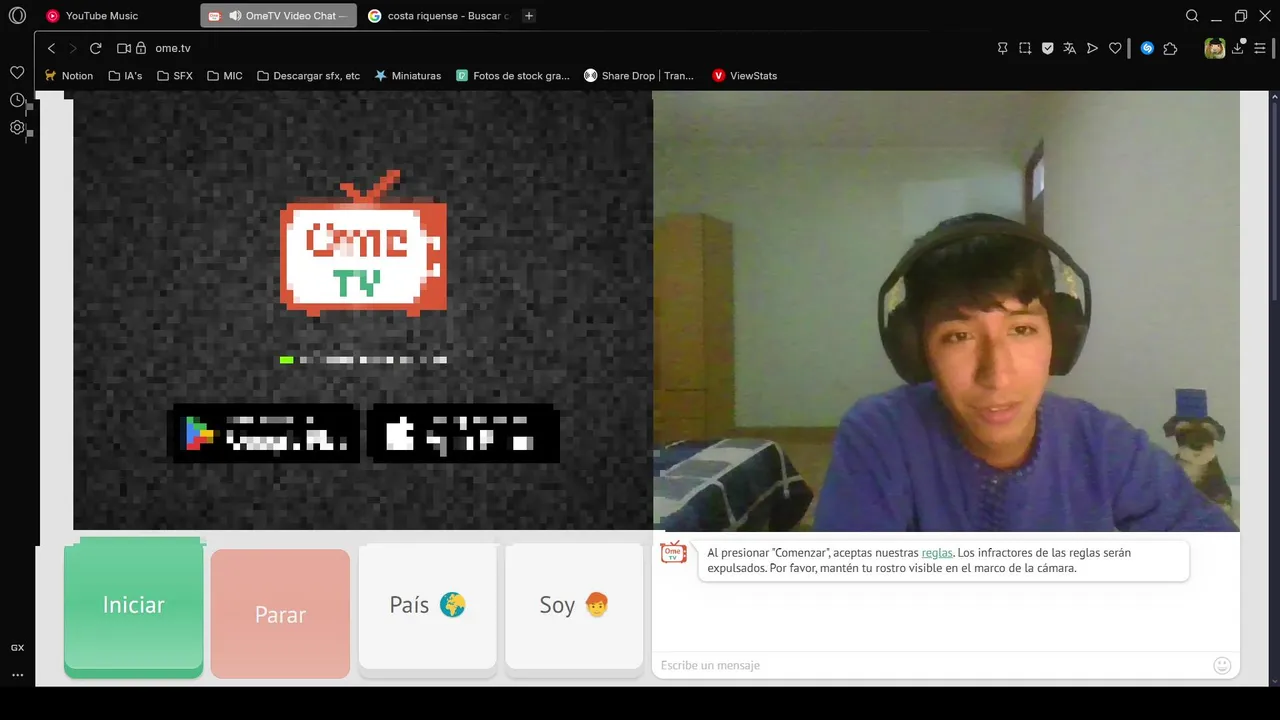Image resolution: width=1280 pixels, height=720 pixels.
Task: Open tab search magnifier icon
Action: click(x=1192, y=16)
